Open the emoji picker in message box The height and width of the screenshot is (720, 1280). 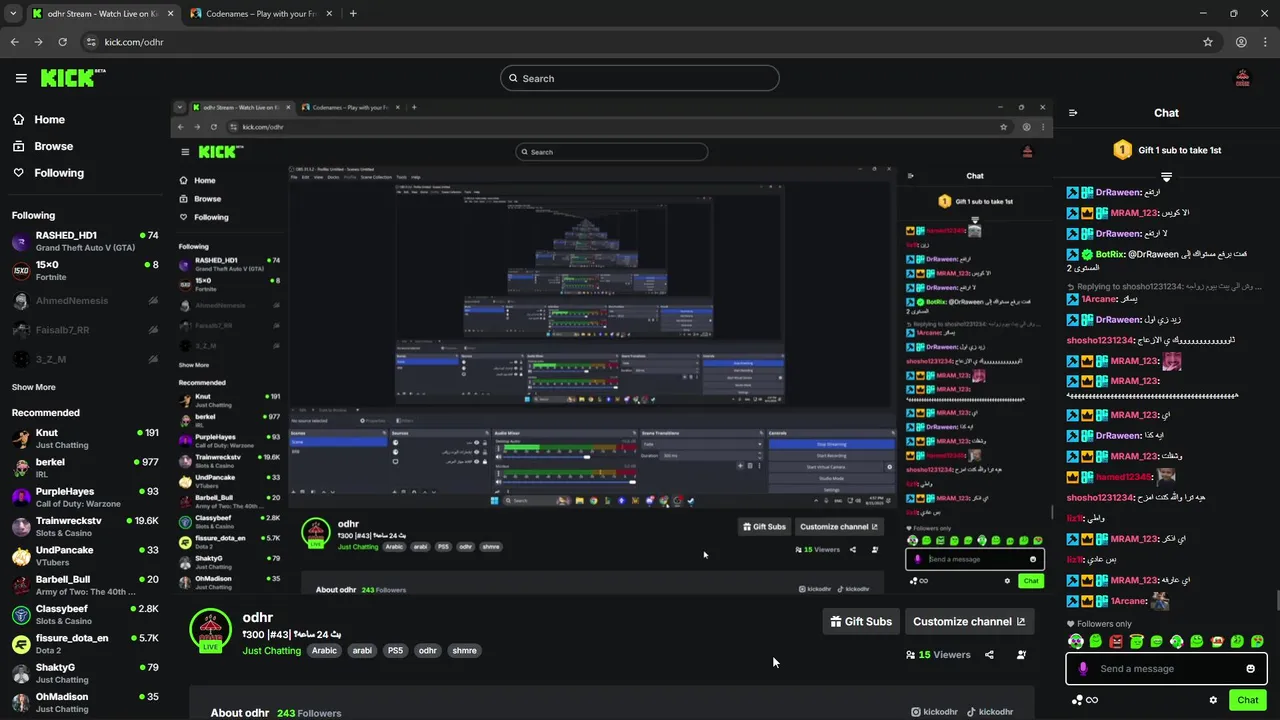(1250, 669)
